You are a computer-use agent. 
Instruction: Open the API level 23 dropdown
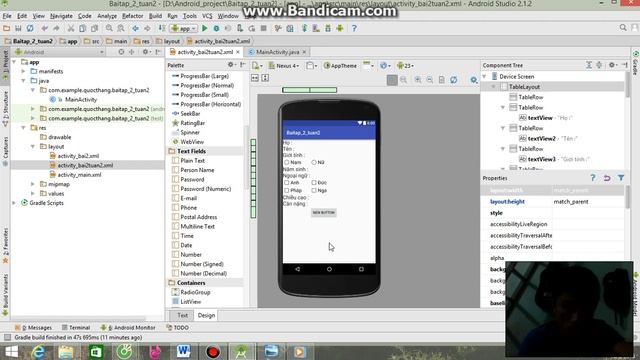405,65
